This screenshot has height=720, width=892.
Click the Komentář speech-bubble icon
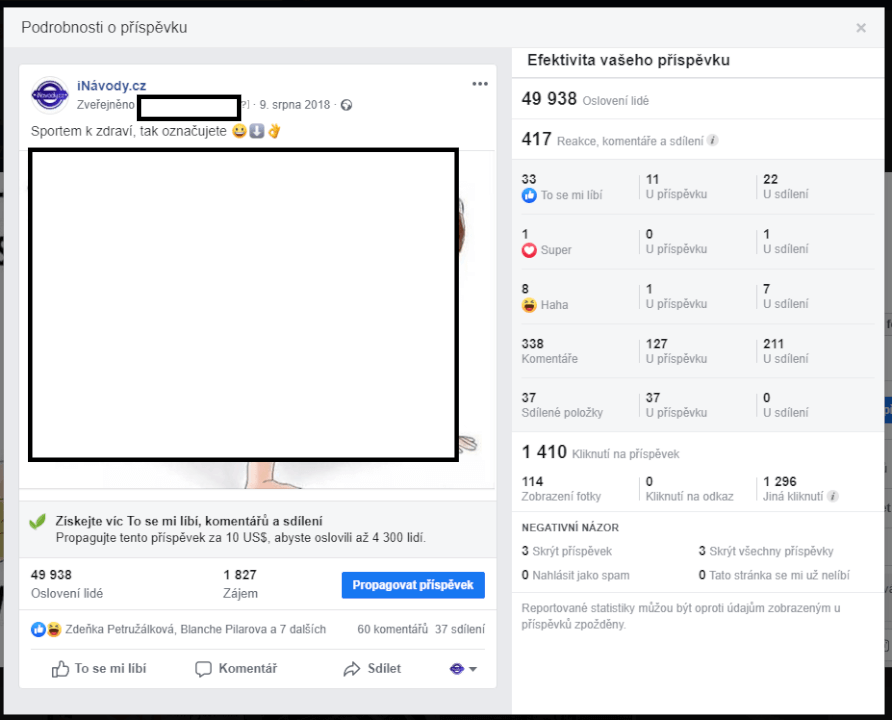(203, 668)
